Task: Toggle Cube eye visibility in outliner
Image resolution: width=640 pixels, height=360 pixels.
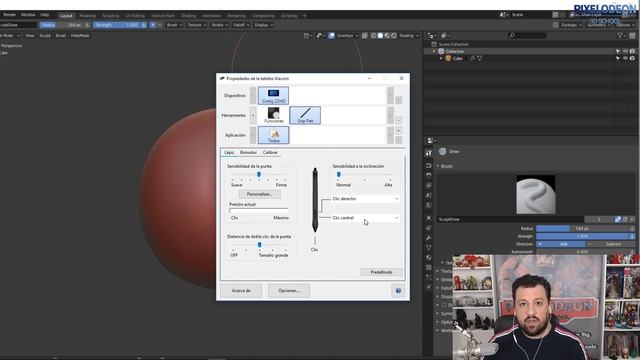Action: (x=625, y=58)
